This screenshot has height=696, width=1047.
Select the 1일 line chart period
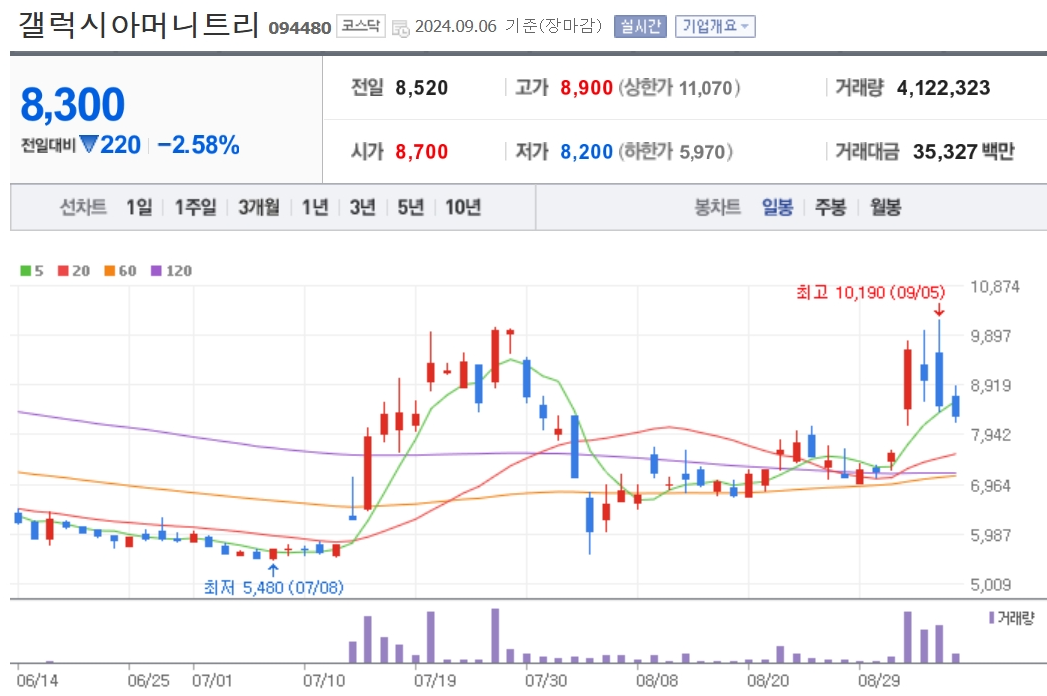[140, 207]
